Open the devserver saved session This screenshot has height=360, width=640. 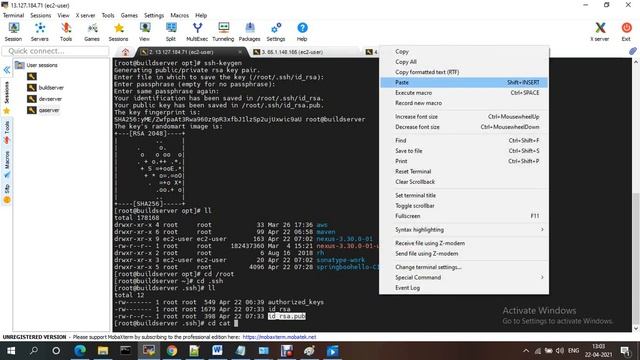[x=45, y=99]
